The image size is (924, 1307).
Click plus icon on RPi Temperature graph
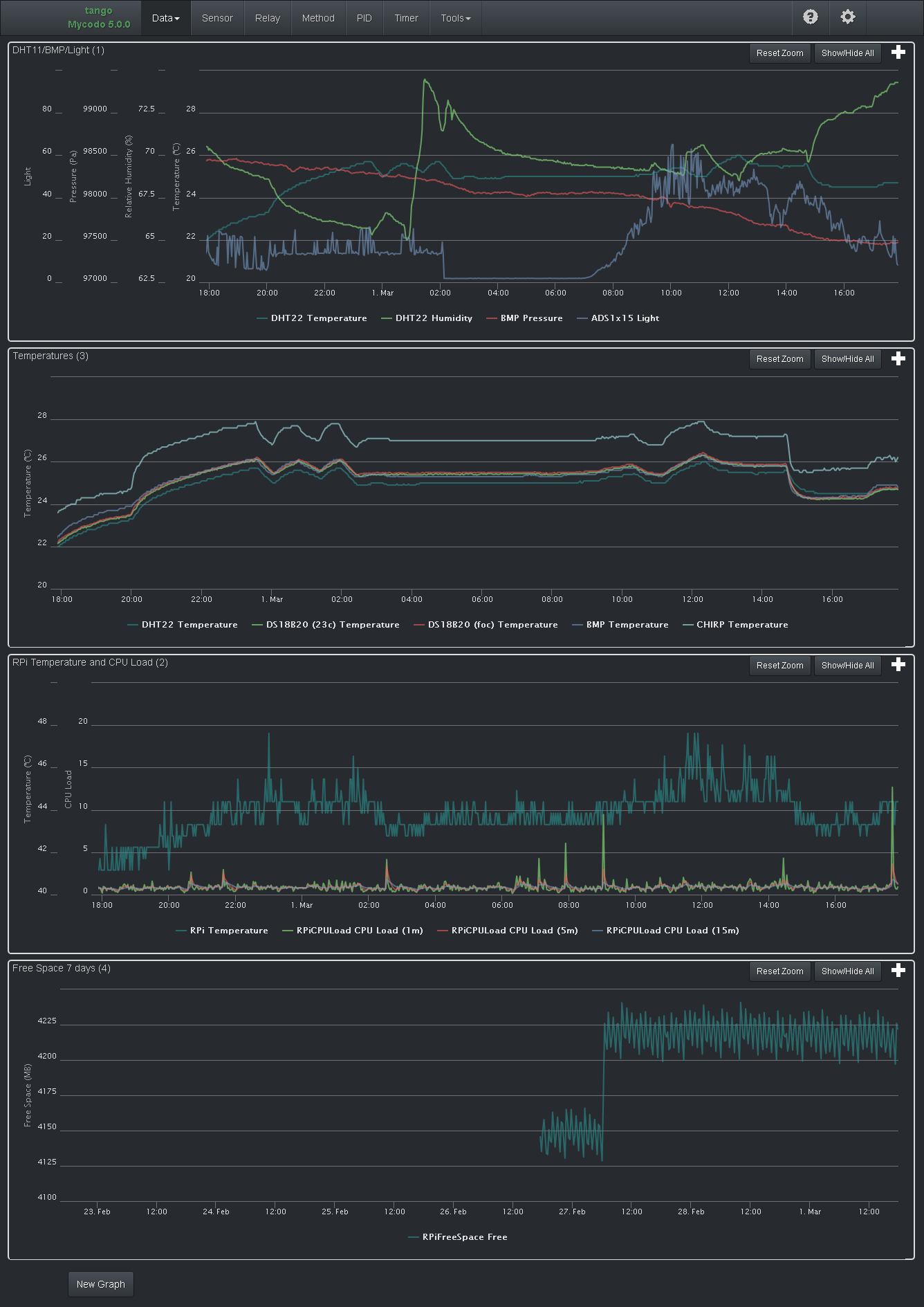(x=898, y=665)
